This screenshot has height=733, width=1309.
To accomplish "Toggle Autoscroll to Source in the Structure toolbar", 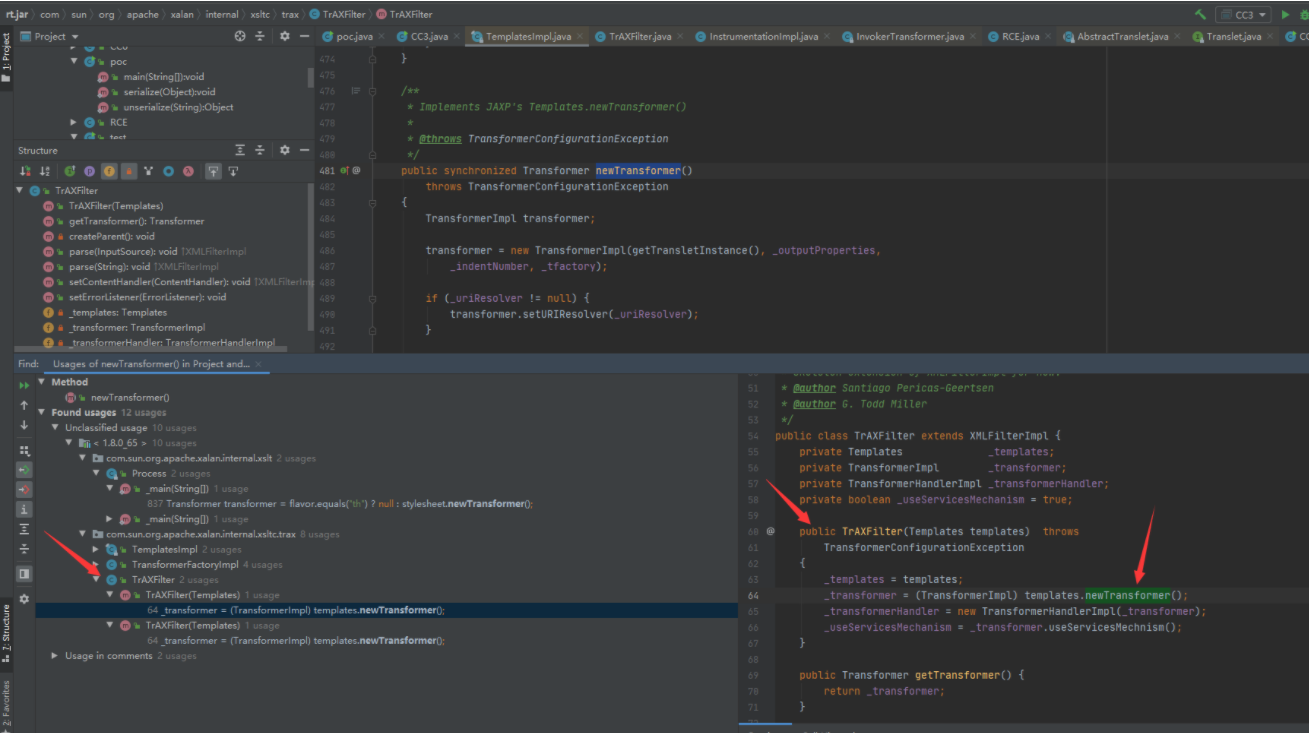I will (213, 171).
